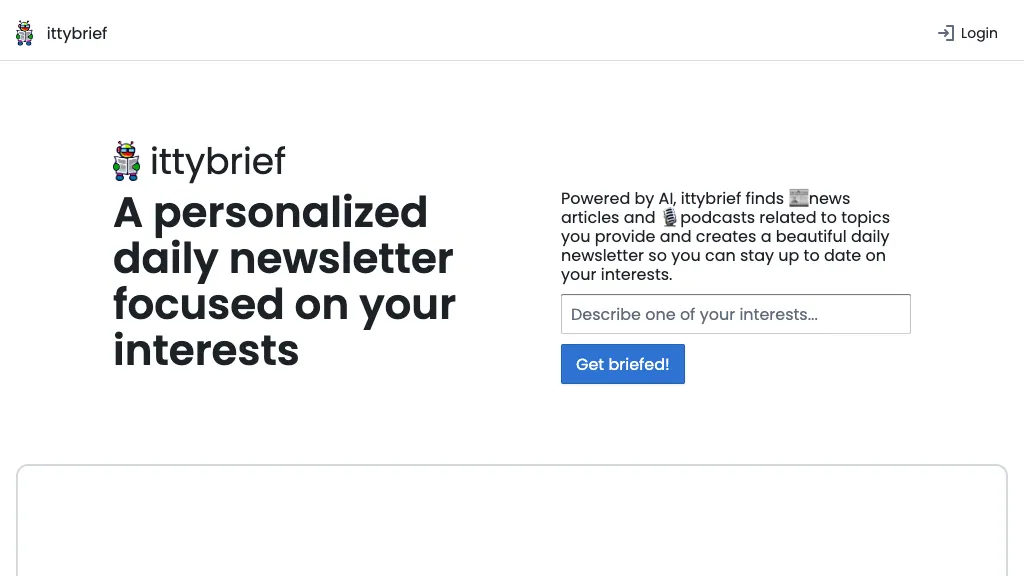Click the ittybrief brand name in navbar
Viewport: 1024px width, 576px height.
(77, 33)
